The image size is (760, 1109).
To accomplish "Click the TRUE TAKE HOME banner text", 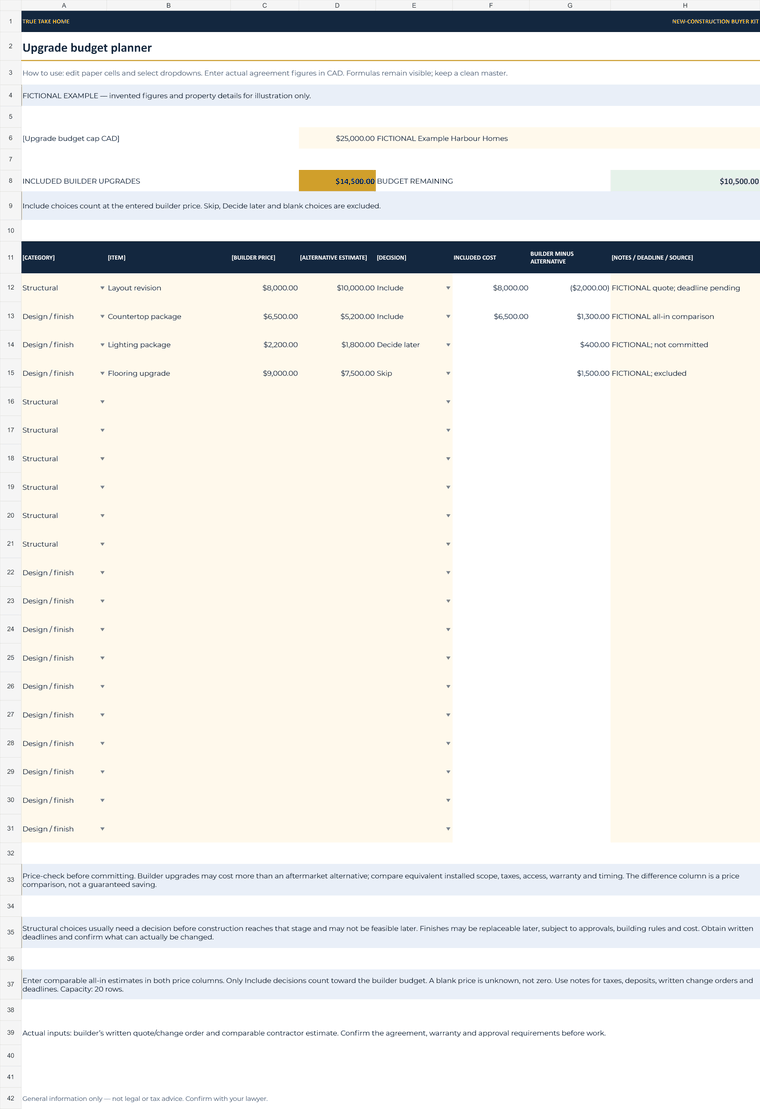I will (x=46, y=21).
